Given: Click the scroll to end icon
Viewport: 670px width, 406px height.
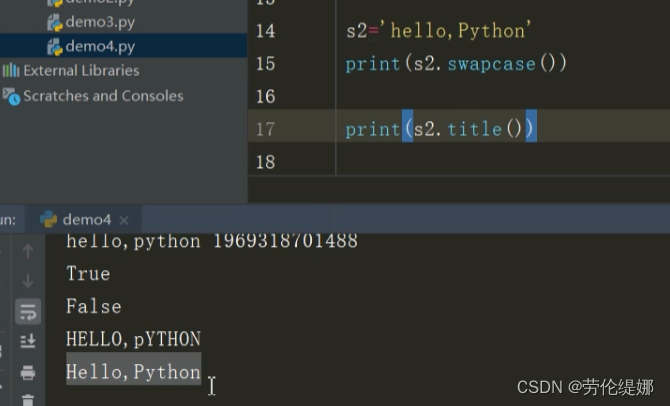Looking at the screenshot, I should tap(28, 341).
